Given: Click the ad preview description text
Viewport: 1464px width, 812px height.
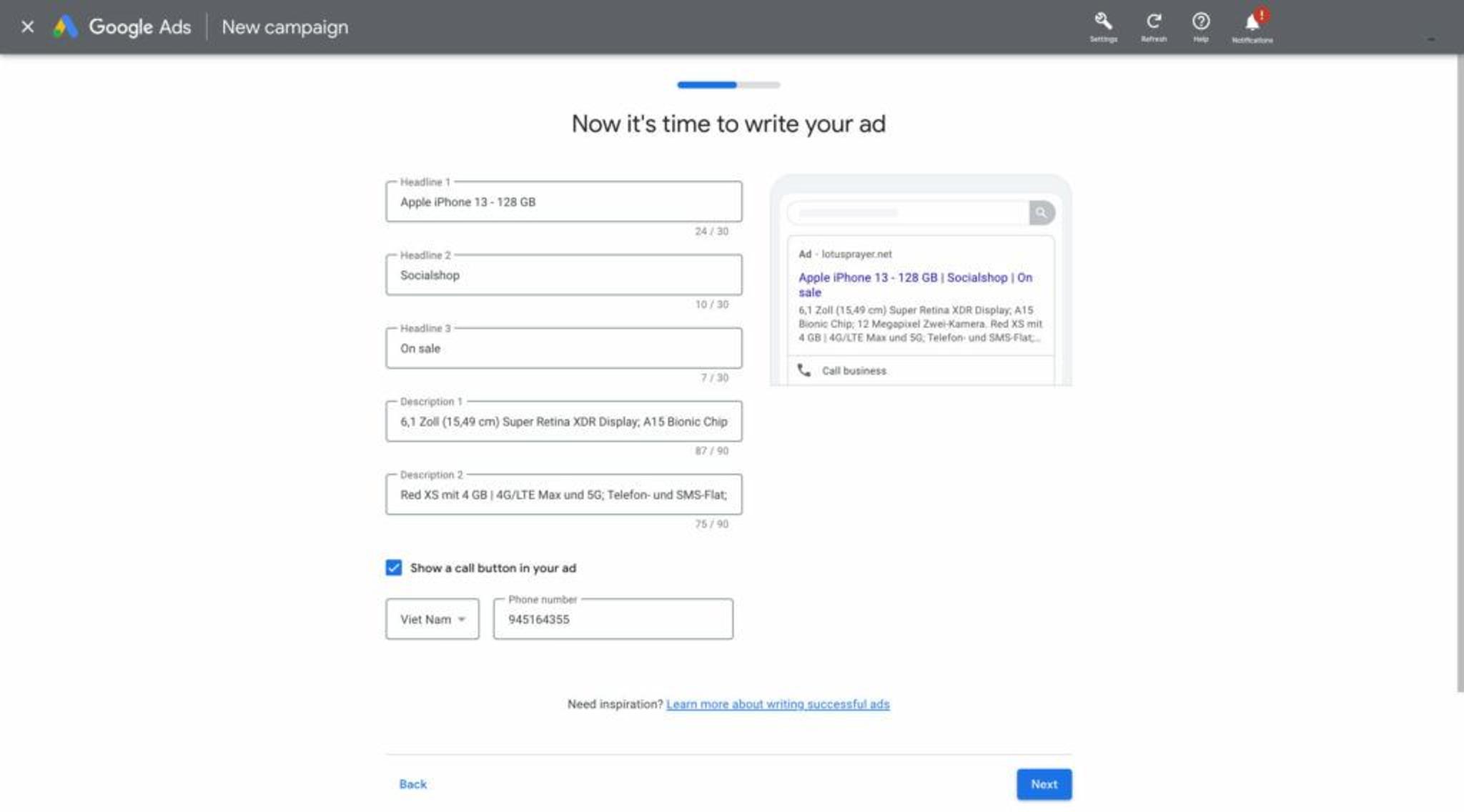Looking at the screenshot, I should click(920, 324).
